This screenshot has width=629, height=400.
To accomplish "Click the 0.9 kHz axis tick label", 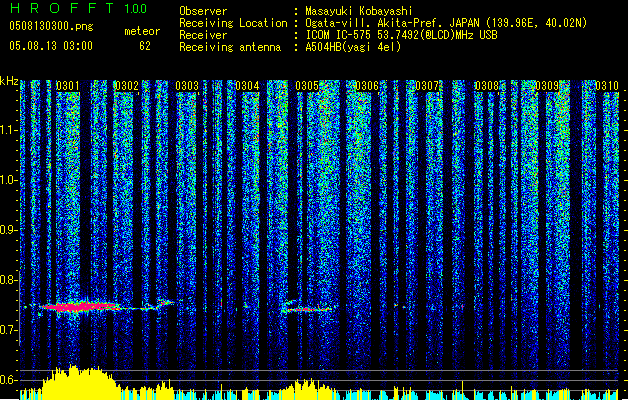I will pyautogui.click(x=9, y=230).
